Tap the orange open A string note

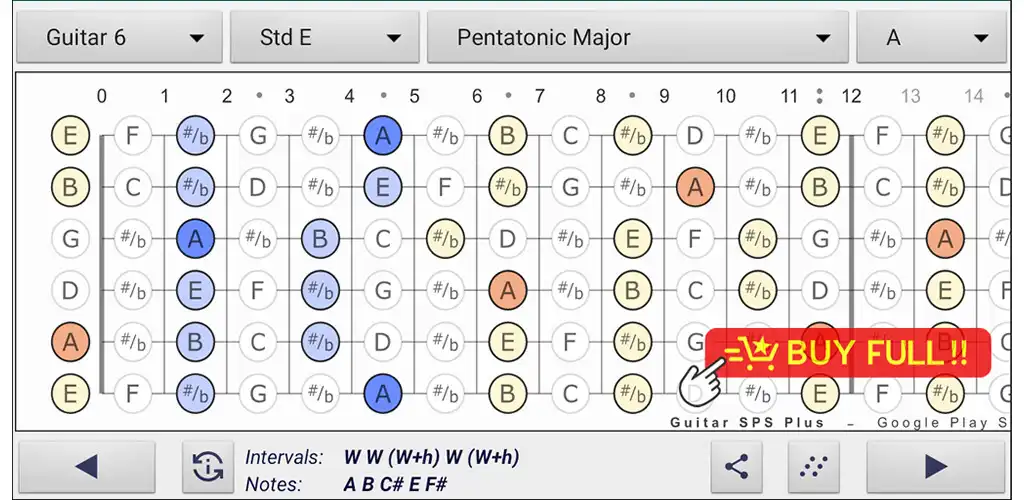[x=70, y=342]
